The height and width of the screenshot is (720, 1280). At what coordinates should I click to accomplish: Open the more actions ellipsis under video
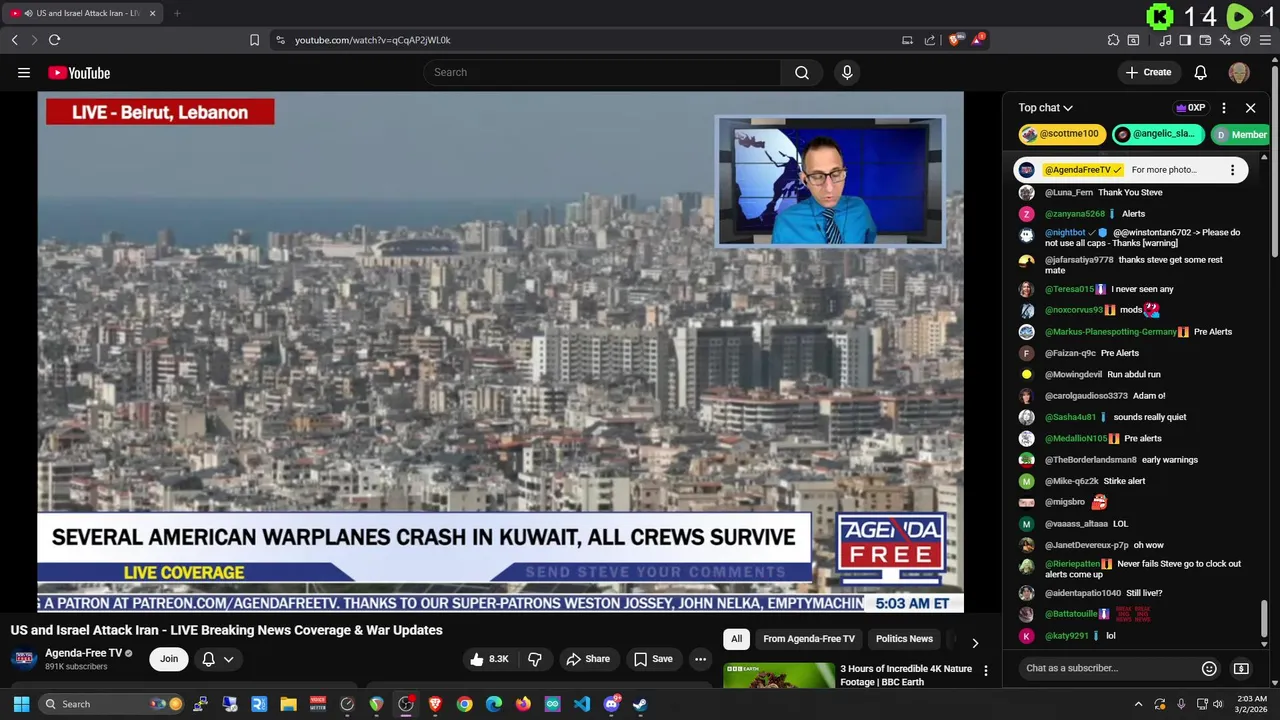click(700, 659)
